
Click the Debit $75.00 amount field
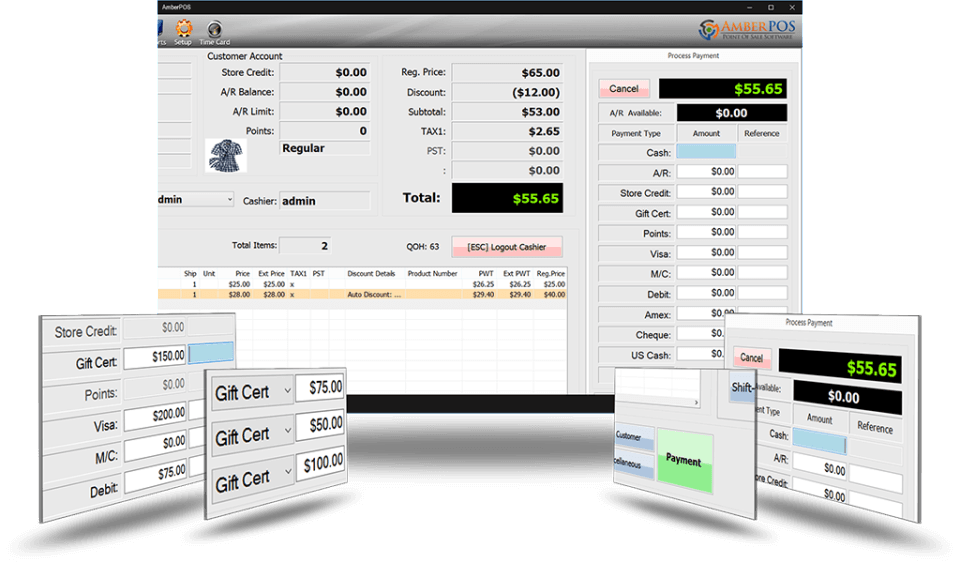click(156, 475)
